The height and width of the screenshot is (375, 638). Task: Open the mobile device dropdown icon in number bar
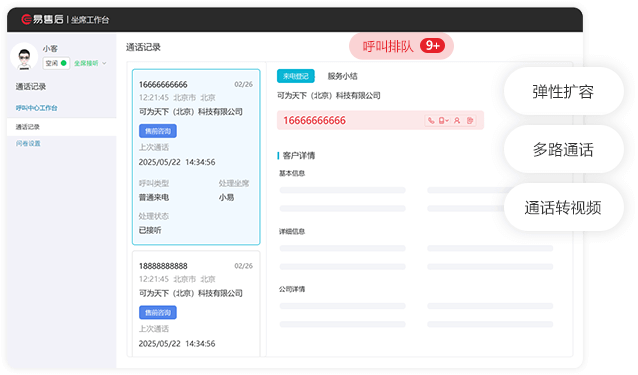(x=444, y=121)
